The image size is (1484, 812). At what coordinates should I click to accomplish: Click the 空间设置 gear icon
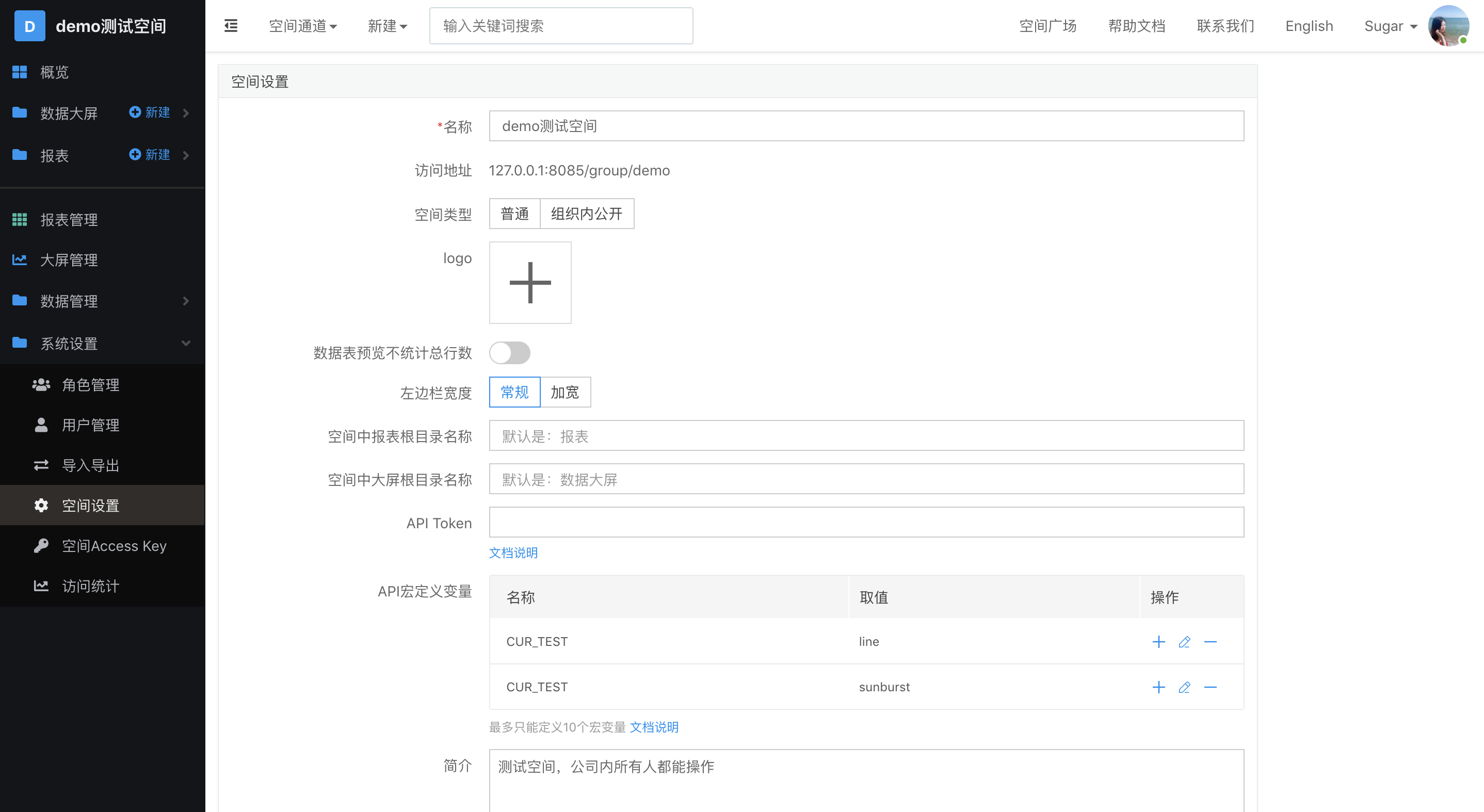[x=41, y=505]
